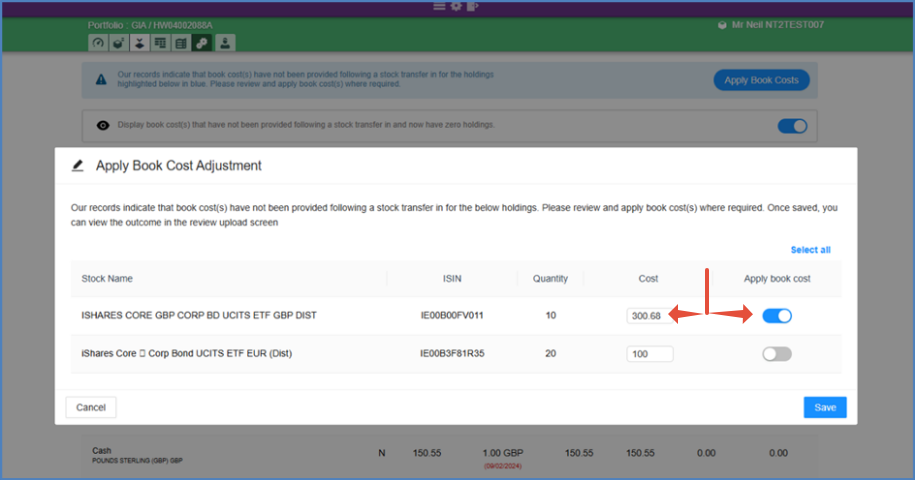Open the transfer arrows icon tab
The image size is (915, 480).
click(139, 43)
